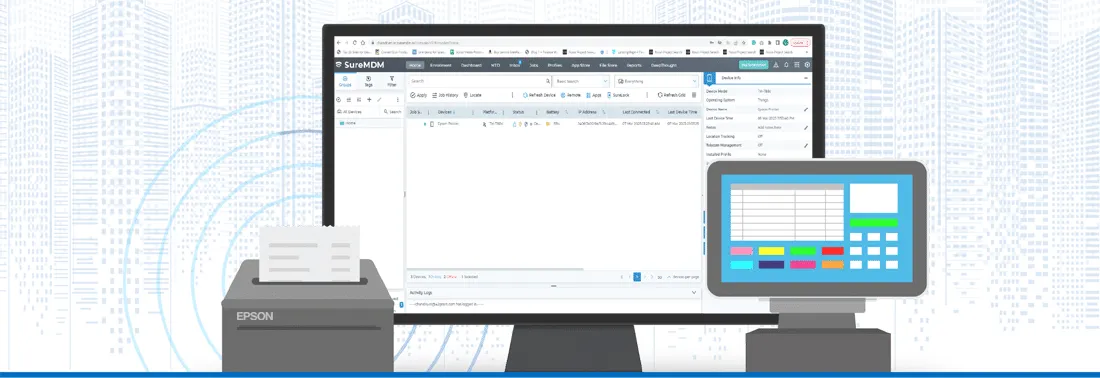Image resolution: width=1100 pixels, height=378 pixels.
Task: Click the teal button in header bar
Action: tap(753, 65)
